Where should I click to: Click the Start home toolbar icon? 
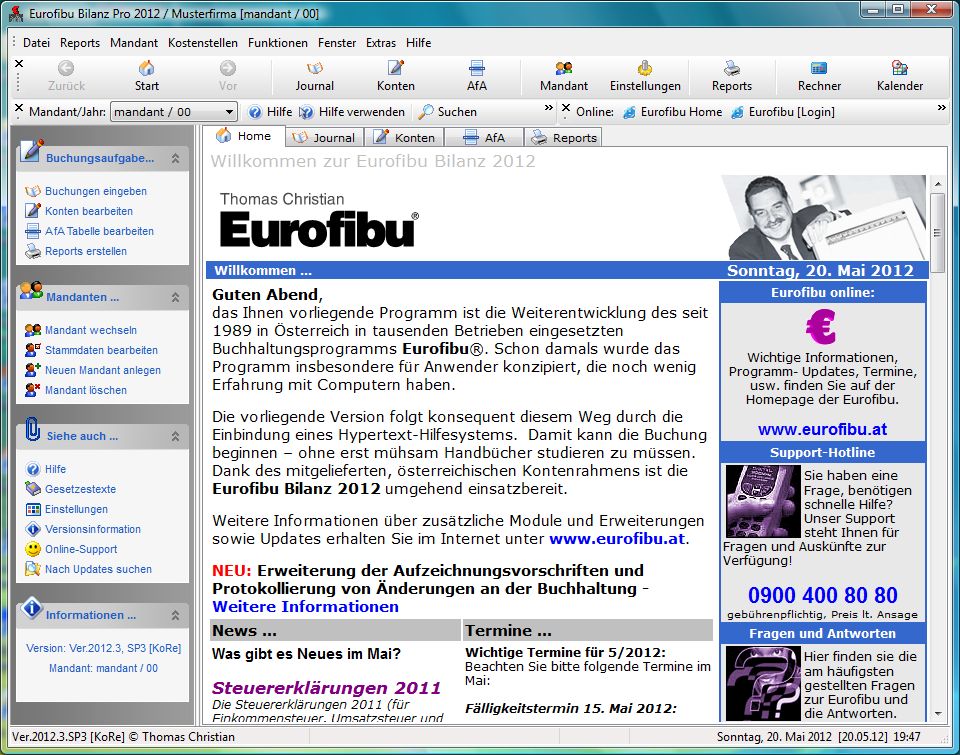click(x=146, y=76)
